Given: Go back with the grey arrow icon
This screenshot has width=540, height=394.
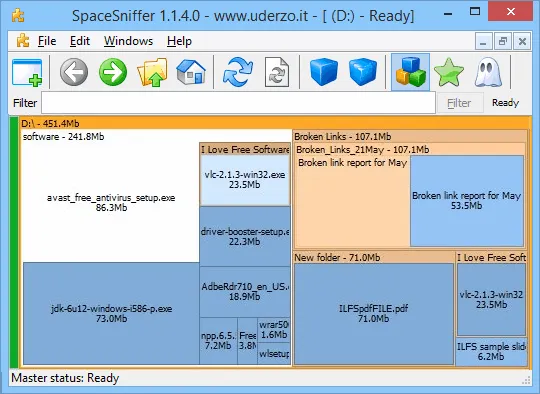Looking at the screenshot, I should (74, 72).
